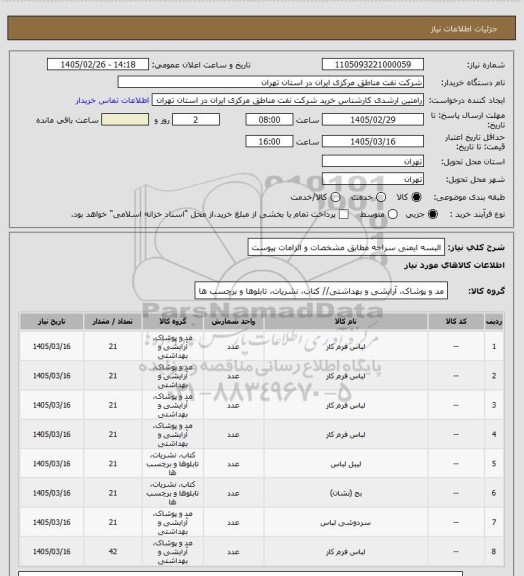The image size is (524, 576).
Task: Click the goods group cell in row 6
Action: (x=173, y=493)
